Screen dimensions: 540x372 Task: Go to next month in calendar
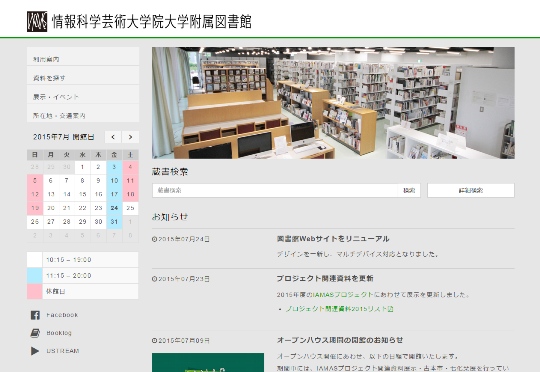131,137
